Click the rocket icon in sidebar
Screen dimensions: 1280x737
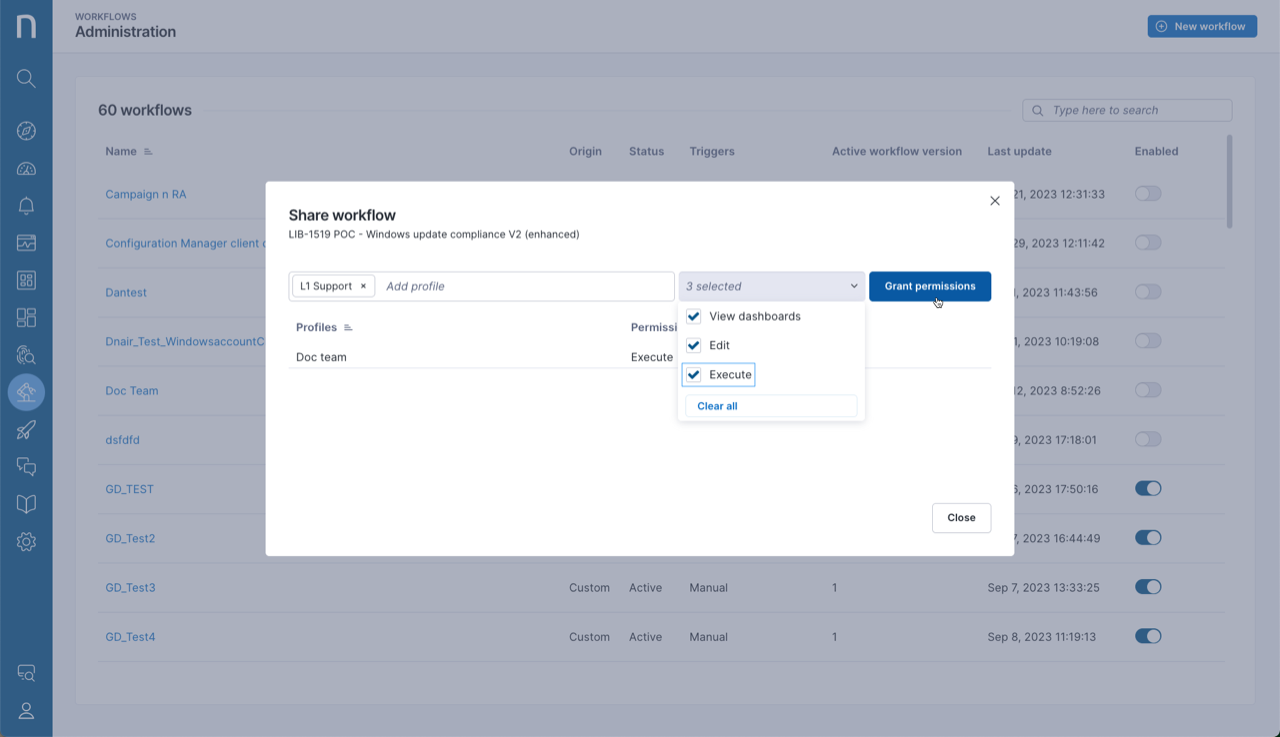pyautogui.click(x=26, y=430)
